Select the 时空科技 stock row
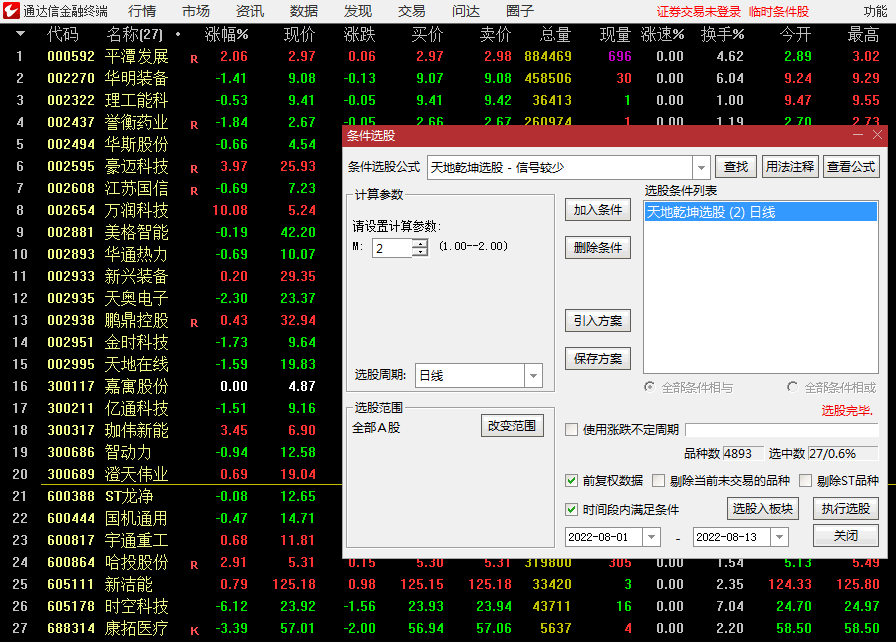This screenshot has width=896, height=642. tap(448, 606)
